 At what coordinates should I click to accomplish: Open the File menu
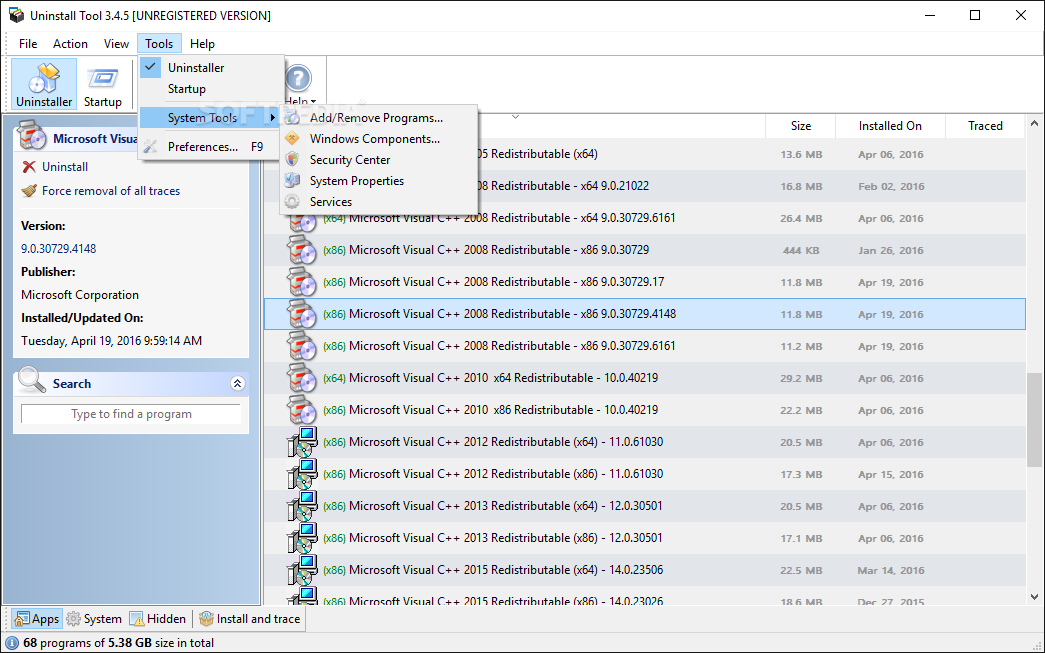(28, 44)
